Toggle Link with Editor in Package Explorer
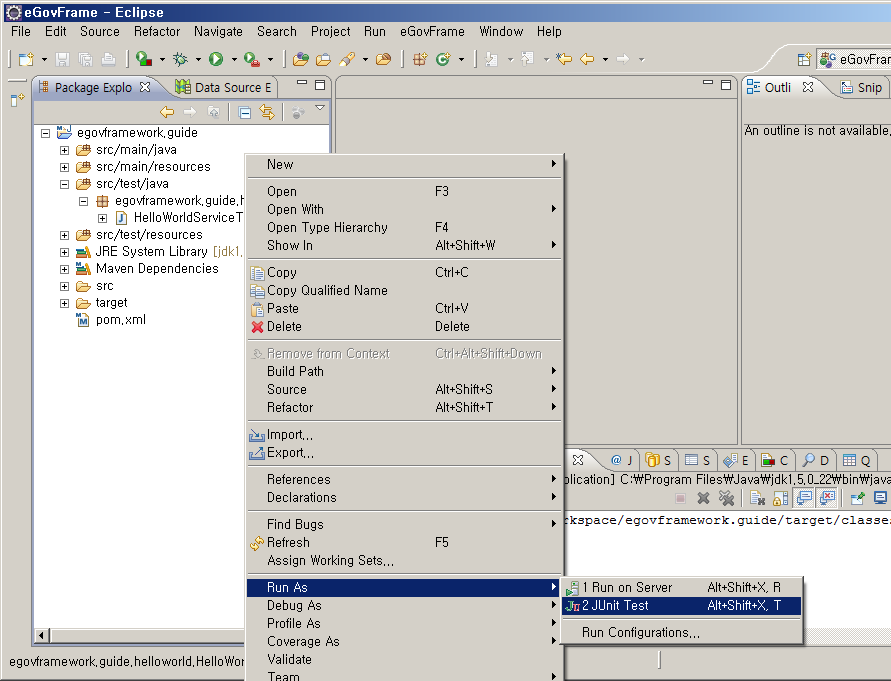This screenshot has height=681, width=891. [267, 112]
